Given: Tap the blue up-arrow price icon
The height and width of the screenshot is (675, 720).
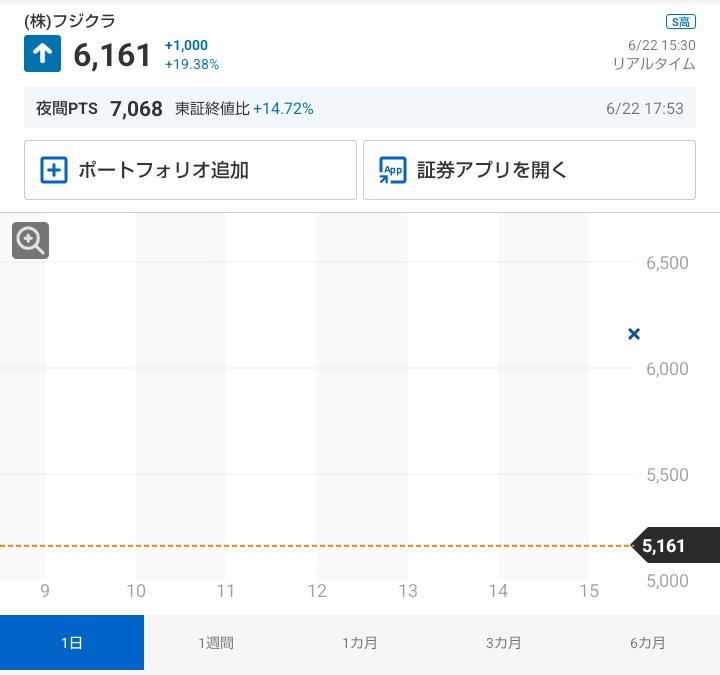Looking at the screenshot, I should coord(42,54).
